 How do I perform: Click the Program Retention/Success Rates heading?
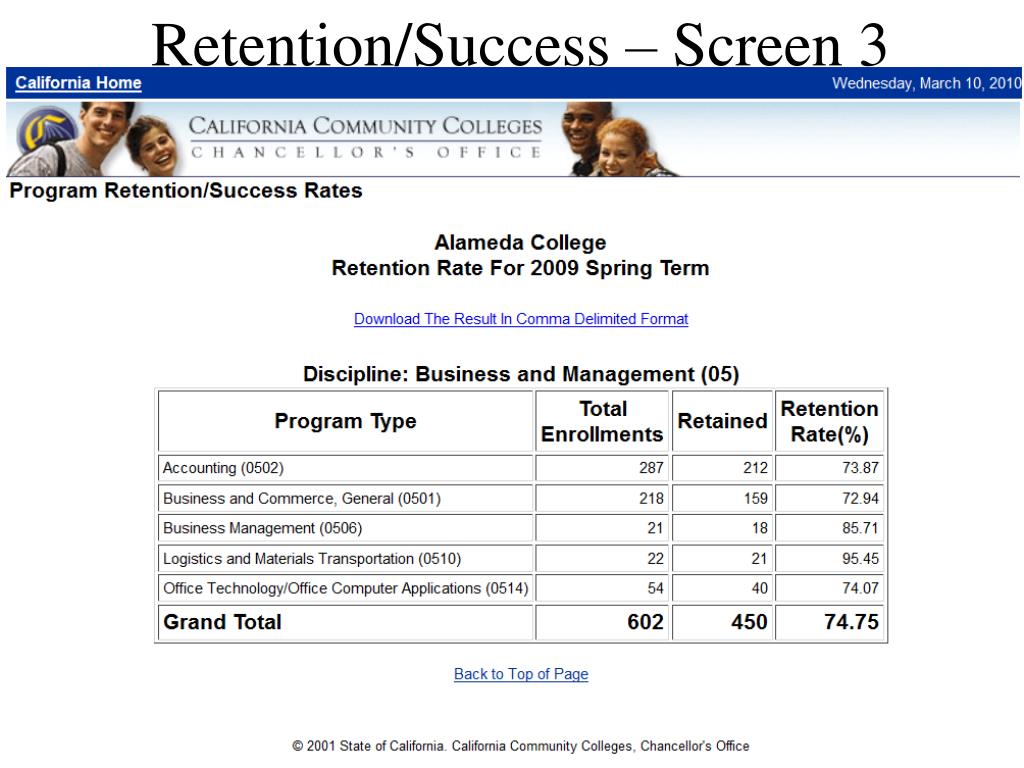[185, 191]
